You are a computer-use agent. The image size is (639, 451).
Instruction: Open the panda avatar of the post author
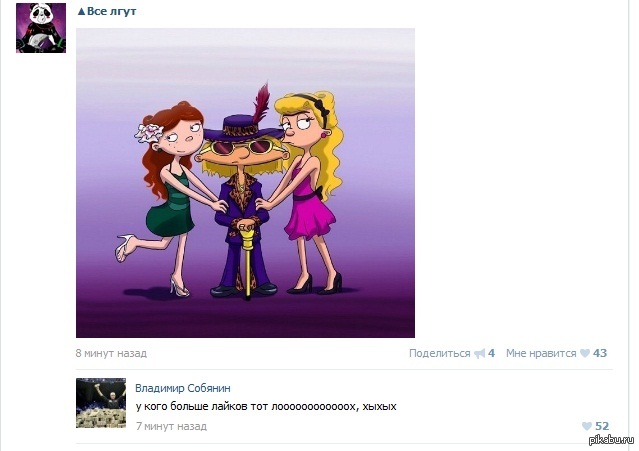[41, 28]
